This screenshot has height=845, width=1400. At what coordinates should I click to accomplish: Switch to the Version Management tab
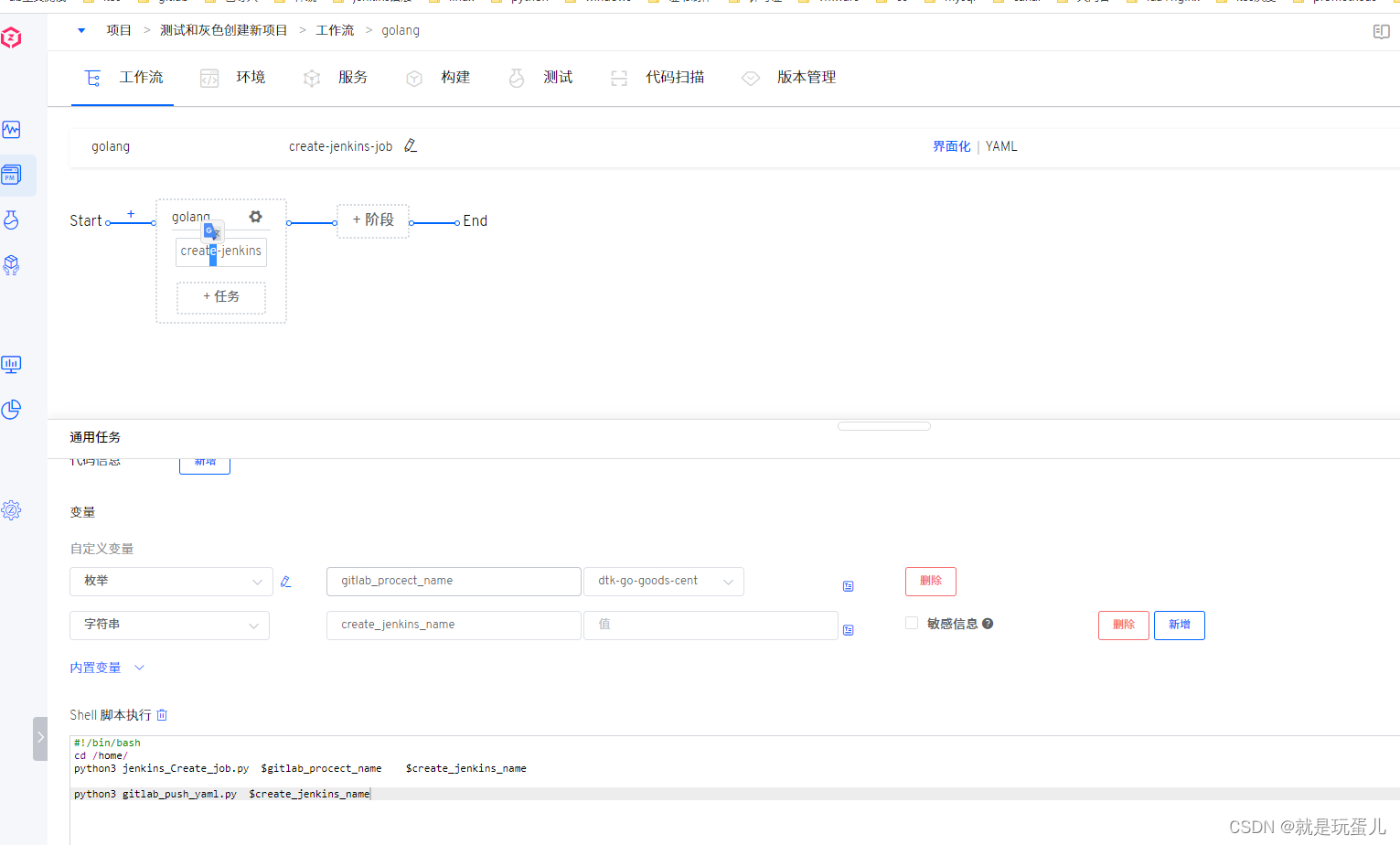[789, 78]
